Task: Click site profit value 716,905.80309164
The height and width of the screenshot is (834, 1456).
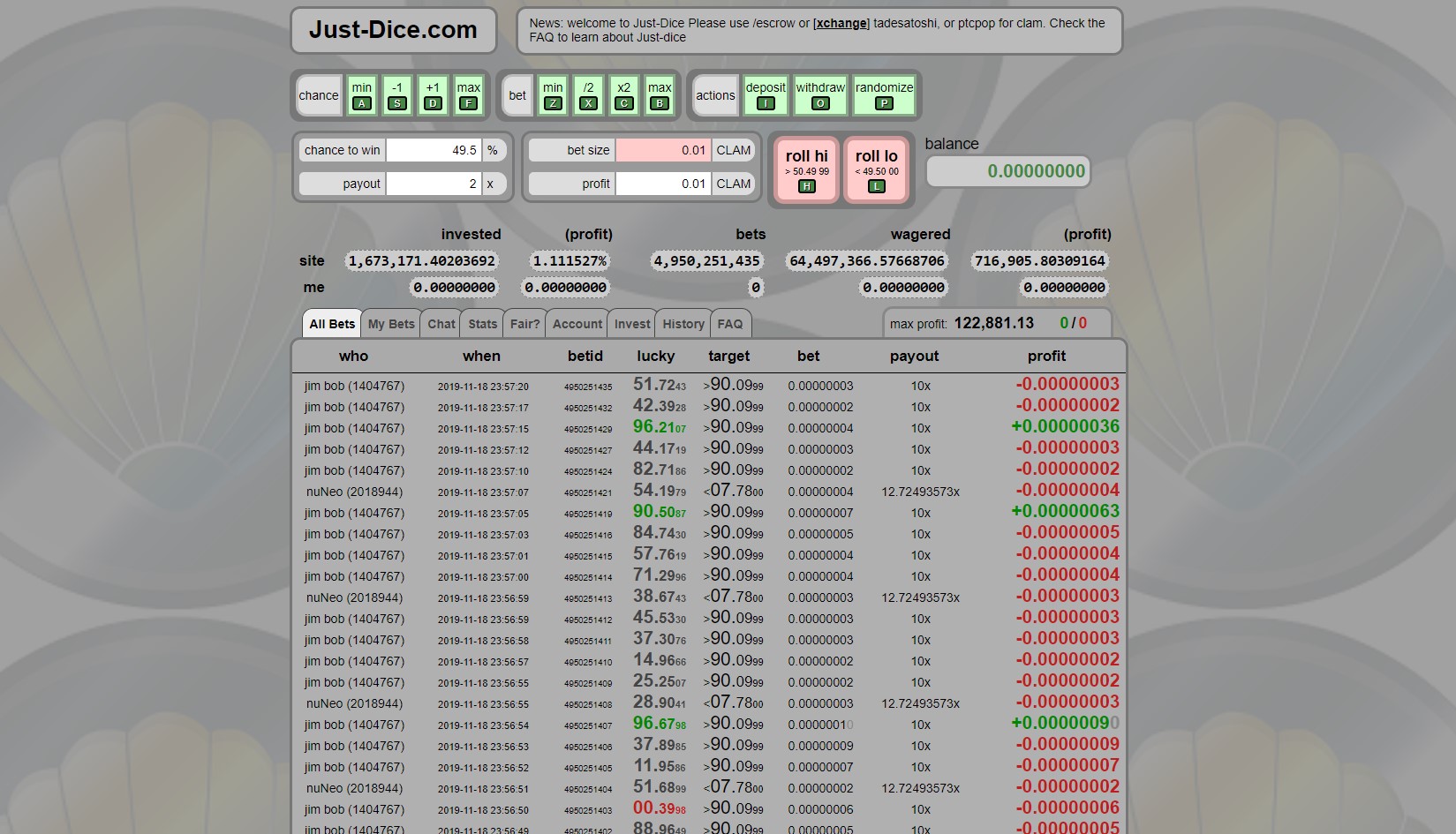Action: [1039, 261]
